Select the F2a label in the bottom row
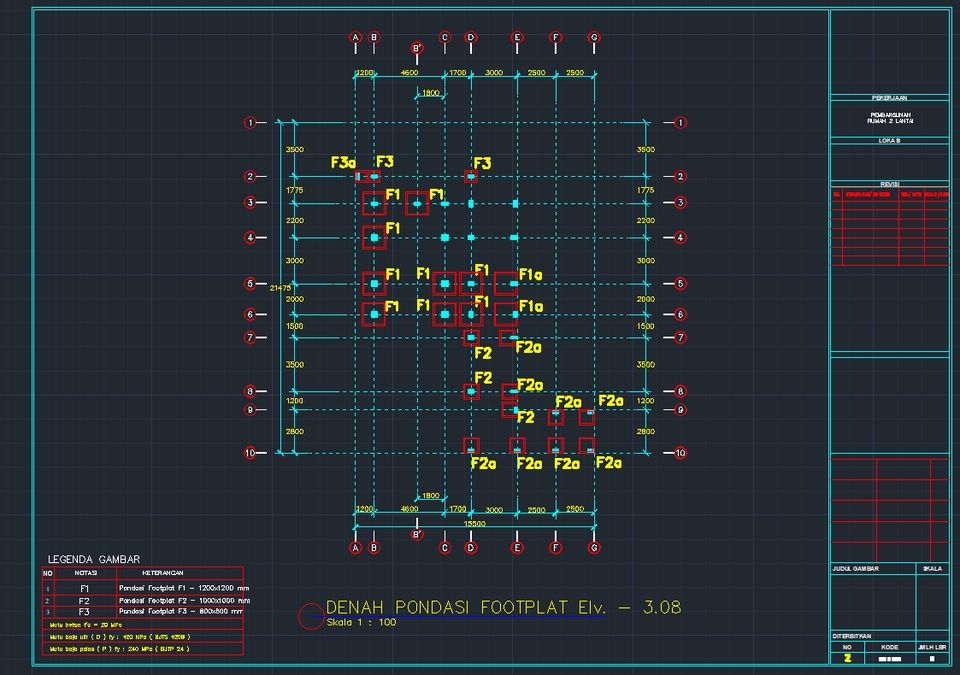 pyautogui.click(x=486, y=464)
